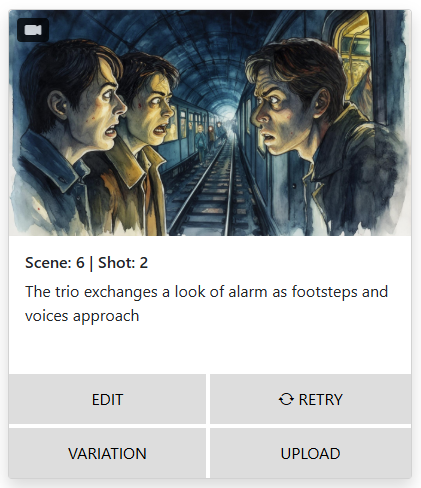Click the video camera icon on the image
The image size is (421, 488).
coord(33,30)
